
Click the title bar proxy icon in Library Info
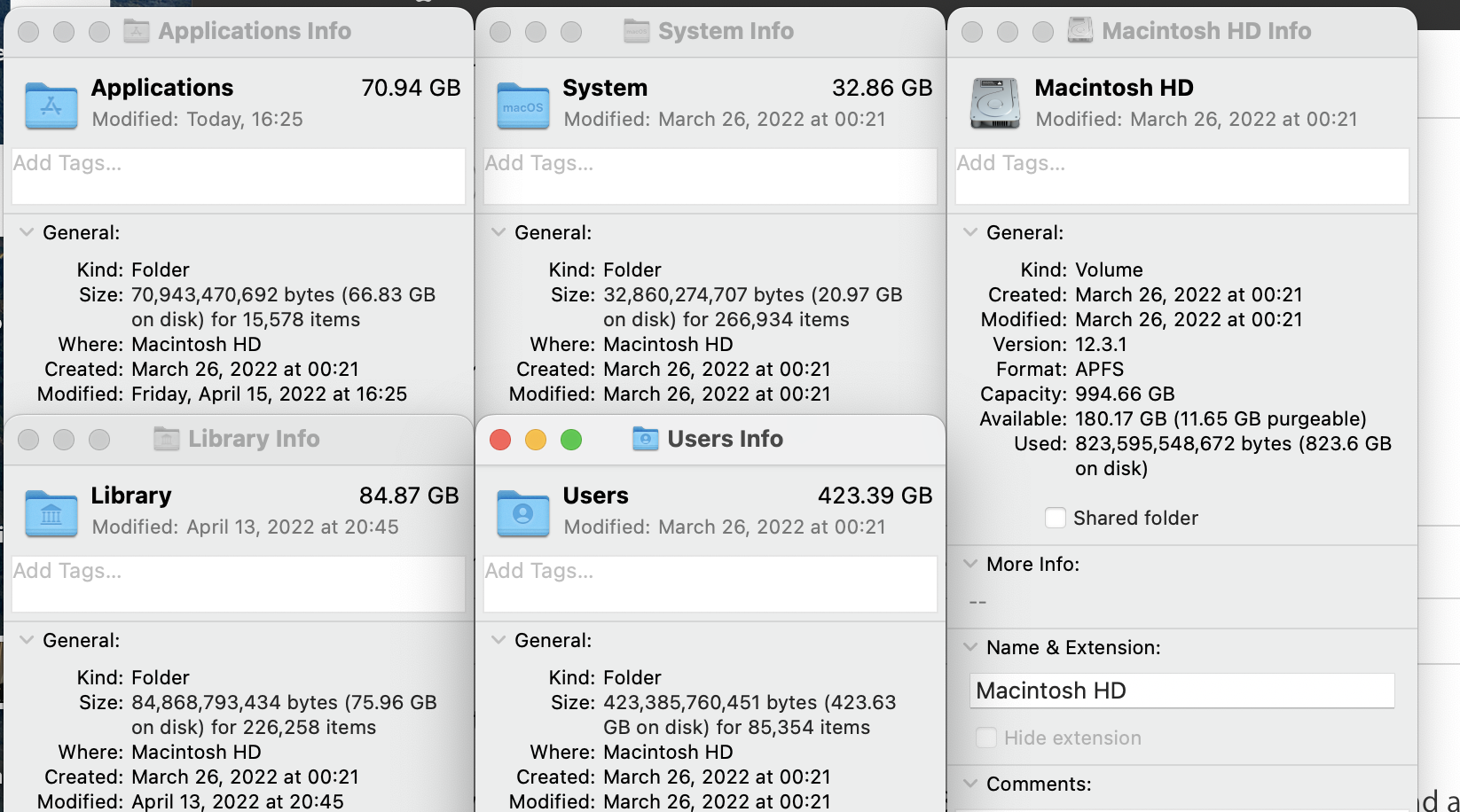(167, 439)
